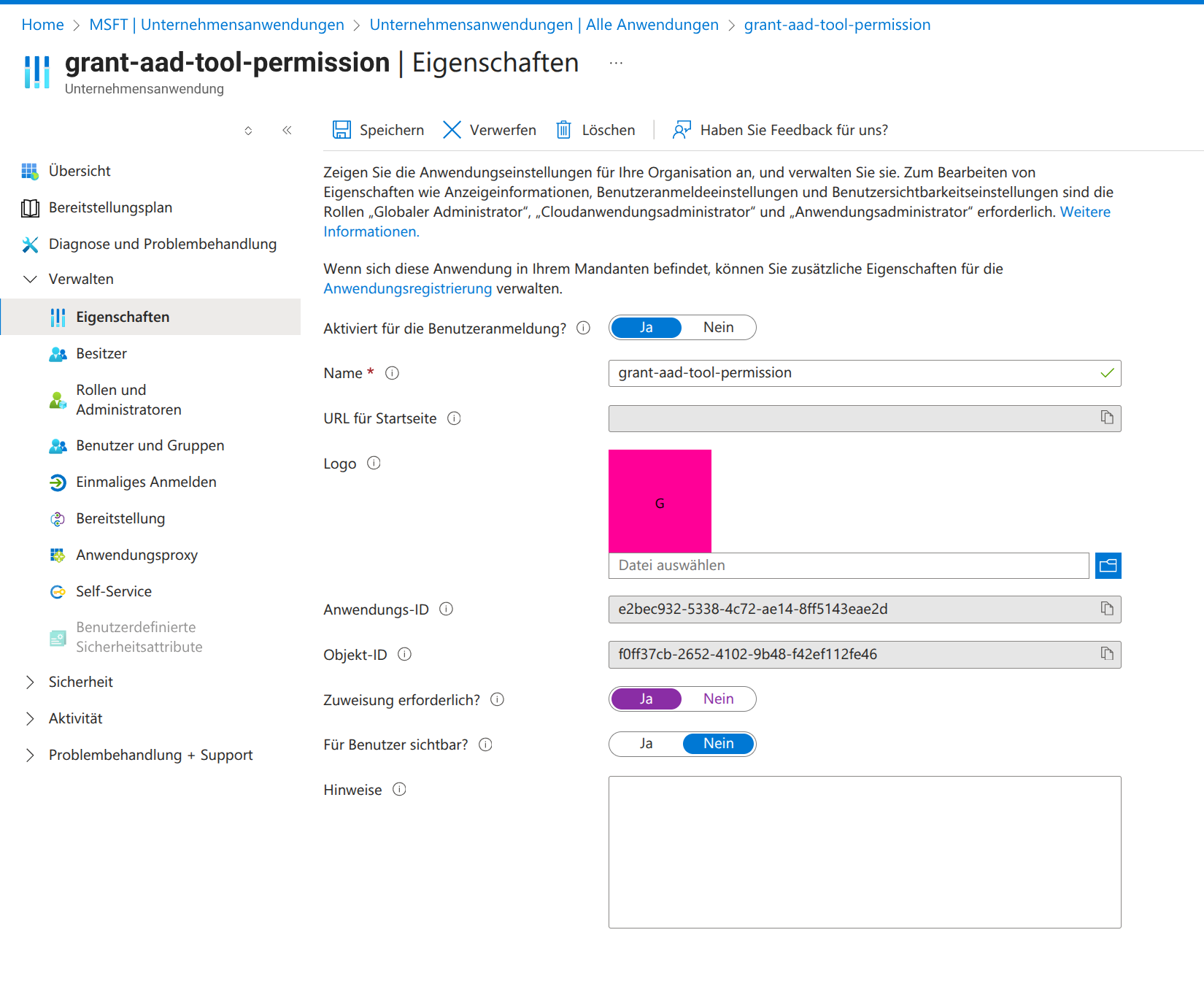This screenshot has width=1204, height=992.
Task: Select Rollen und Administratoren
Action: [x=128, y=399]
